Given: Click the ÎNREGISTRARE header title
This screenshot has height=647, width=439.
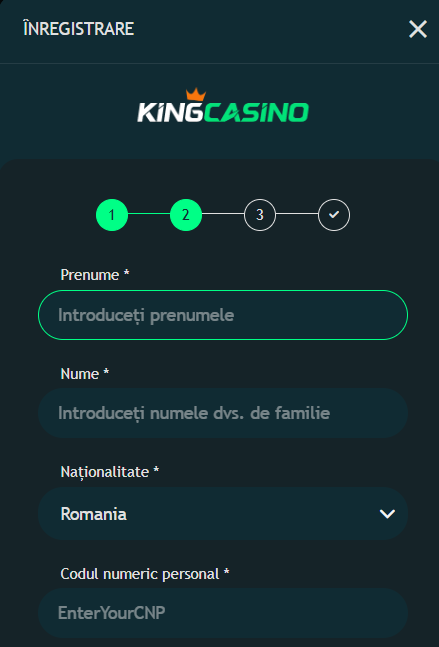Looking at the screenshot, I should pos(79,29).
